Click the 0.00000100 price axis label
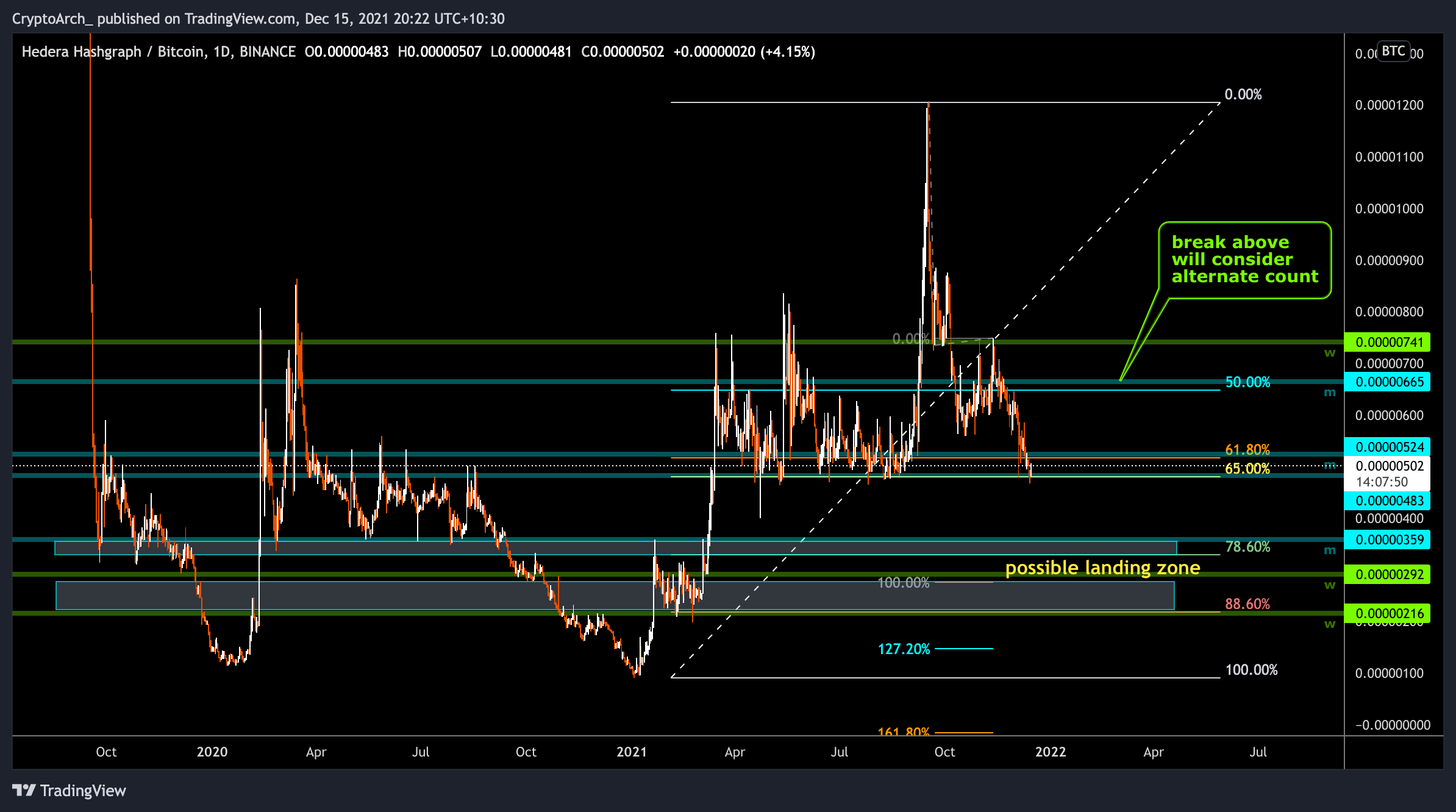Screen dimensions: 1456x812 pos(1389,674)
